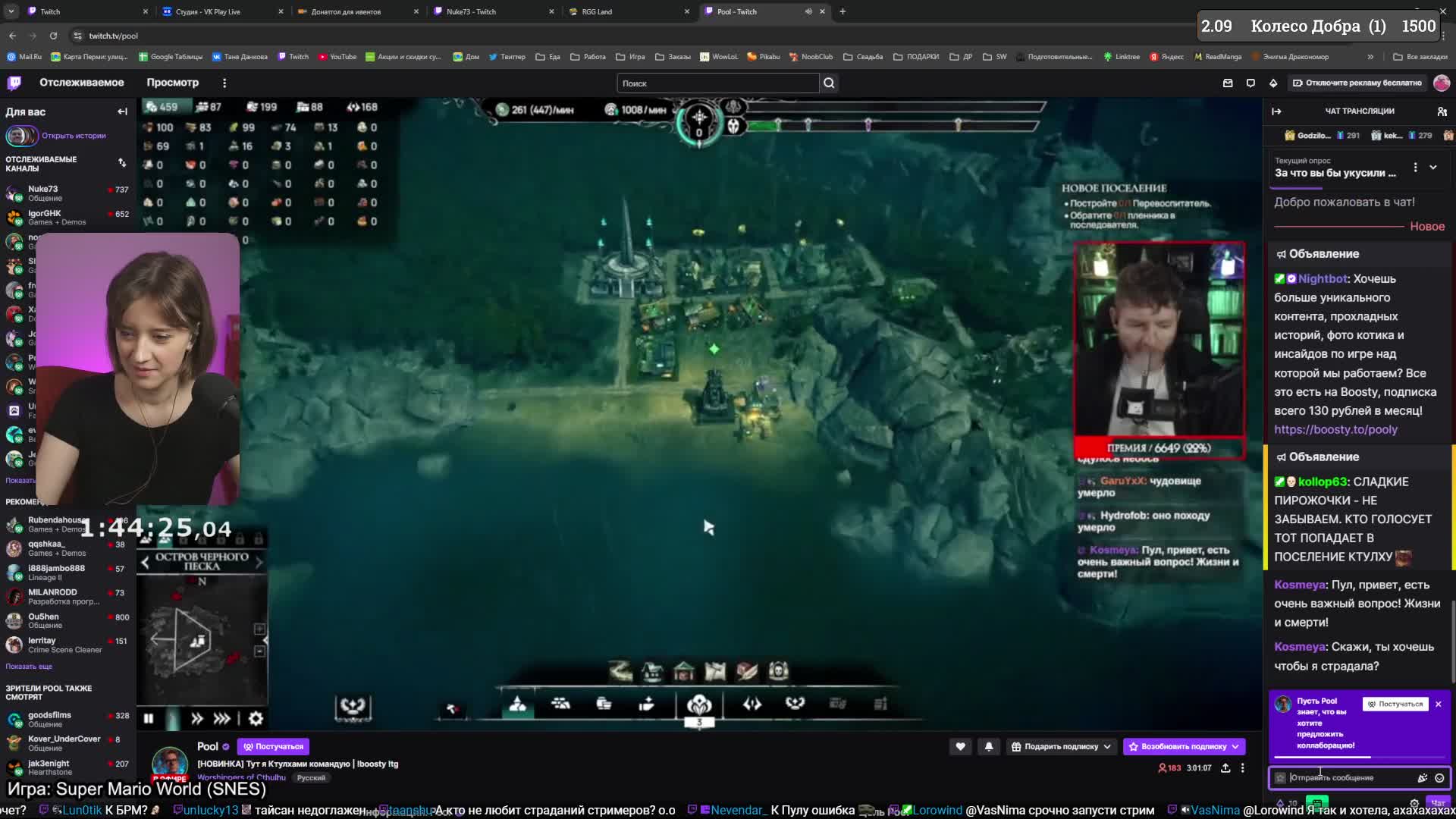Click Открыть истории link
Image resolution: width=1456 pixels, height=819 pixels.
(74, 136)
